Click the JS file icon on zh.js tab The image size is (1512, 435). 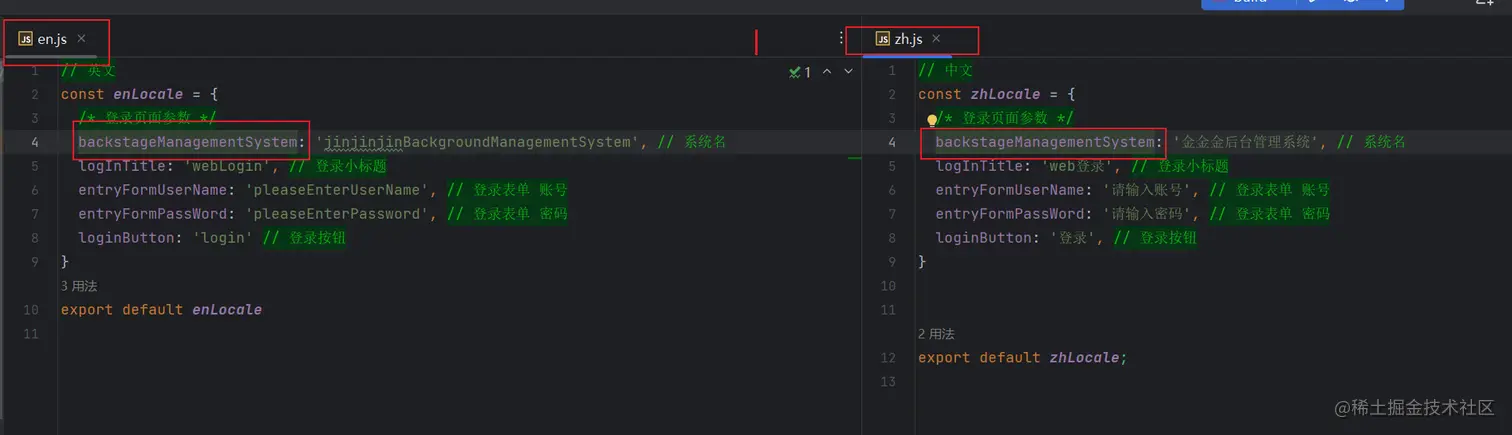882,39
